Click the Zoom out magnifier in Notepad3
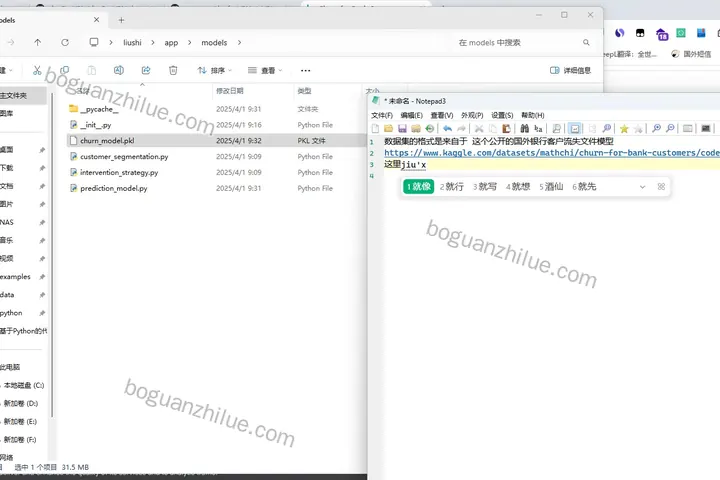 pos(670,129)
